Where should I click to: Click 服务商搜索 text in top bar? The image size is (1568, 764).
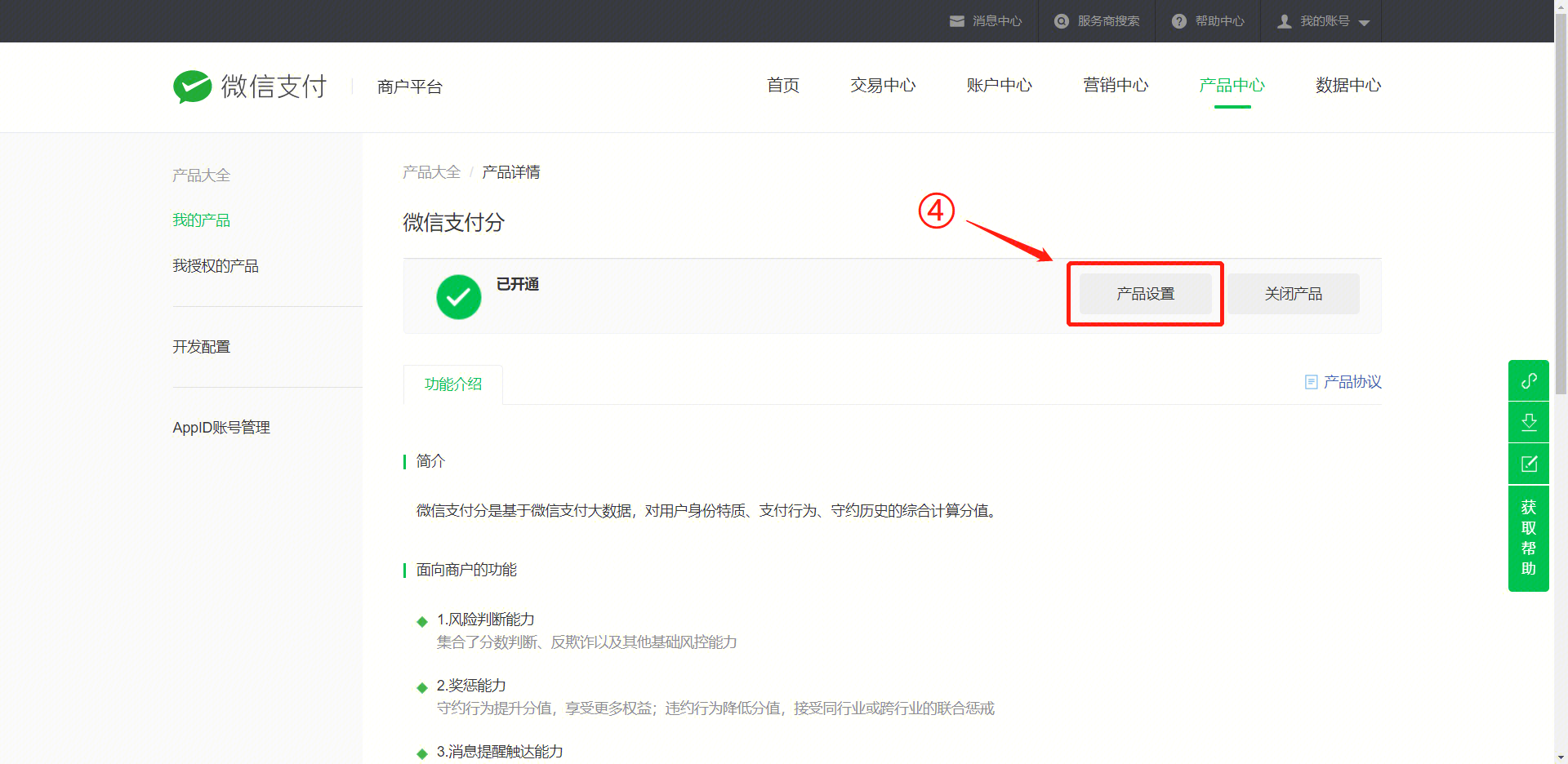pos(1109,21)
